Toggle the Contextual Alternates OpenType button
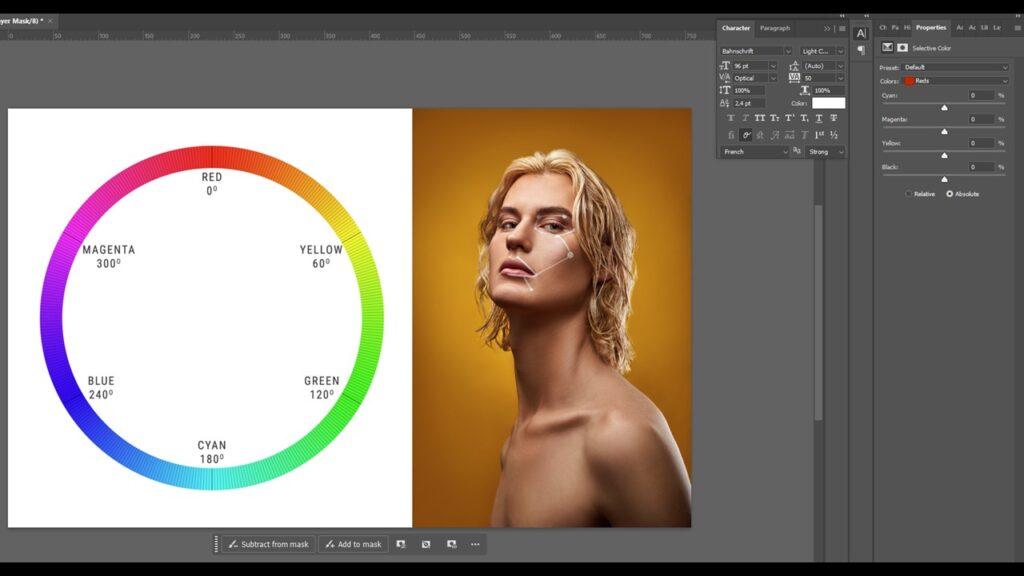The width and height of the screenshot is (1024, 576). click(x=746, y=135)
